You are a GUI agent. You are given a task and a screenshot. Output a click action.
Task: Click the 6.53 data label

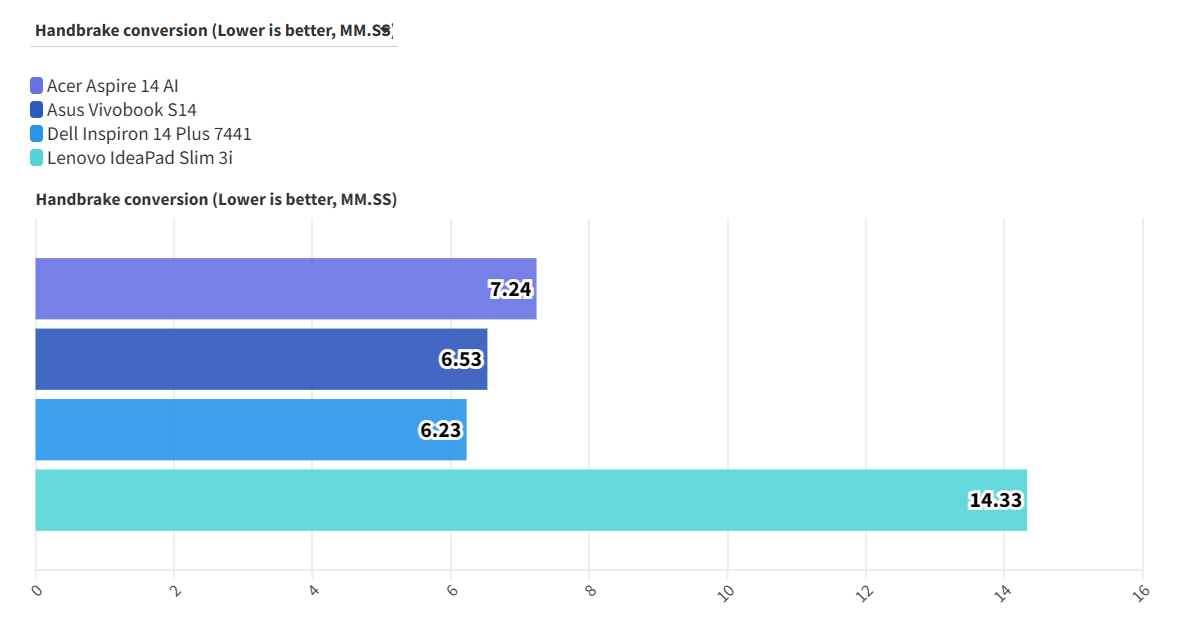tap(462, 360)
